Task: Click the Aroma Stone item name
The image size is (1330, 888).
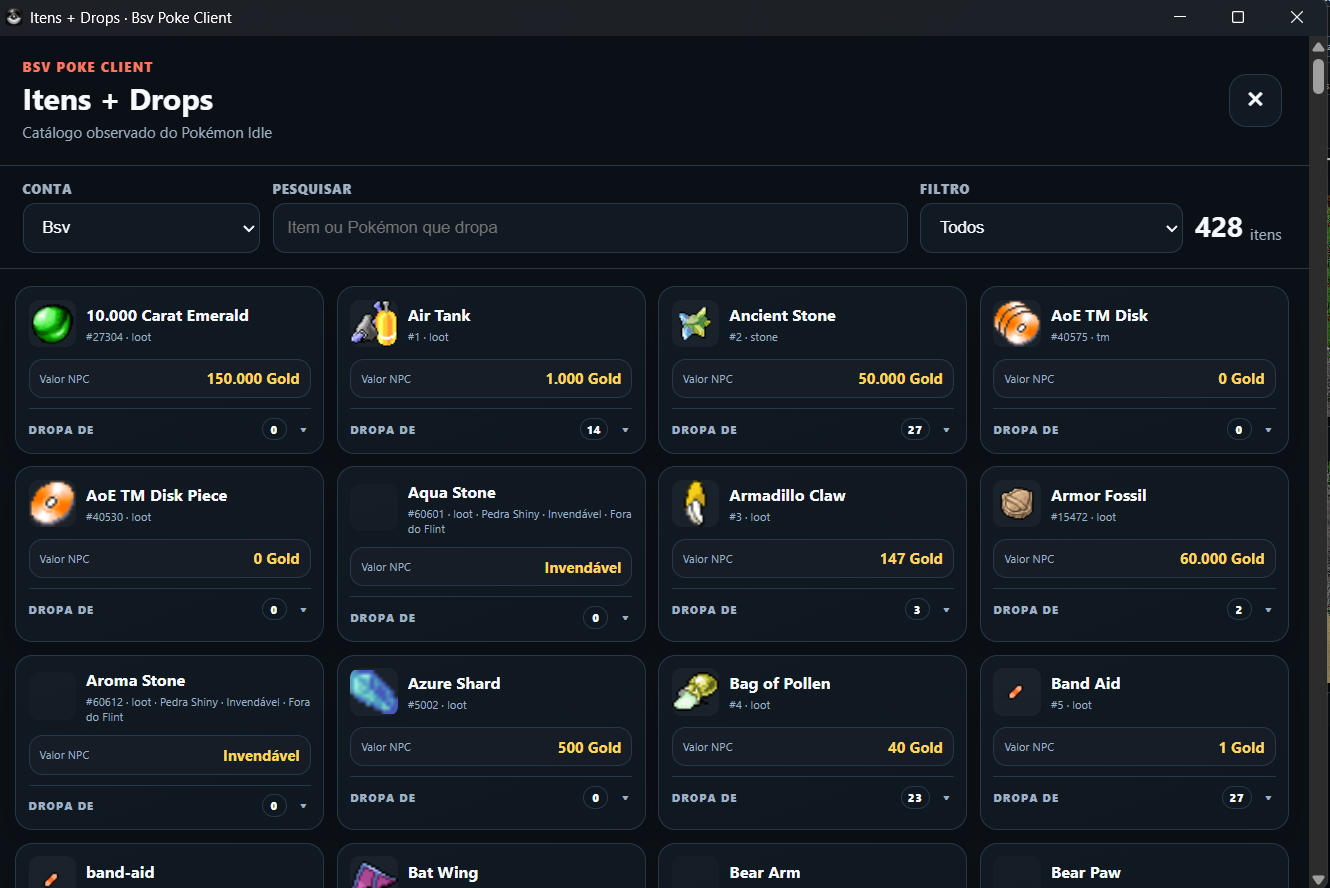Action: pyautogui.click(x=136, y=681)
